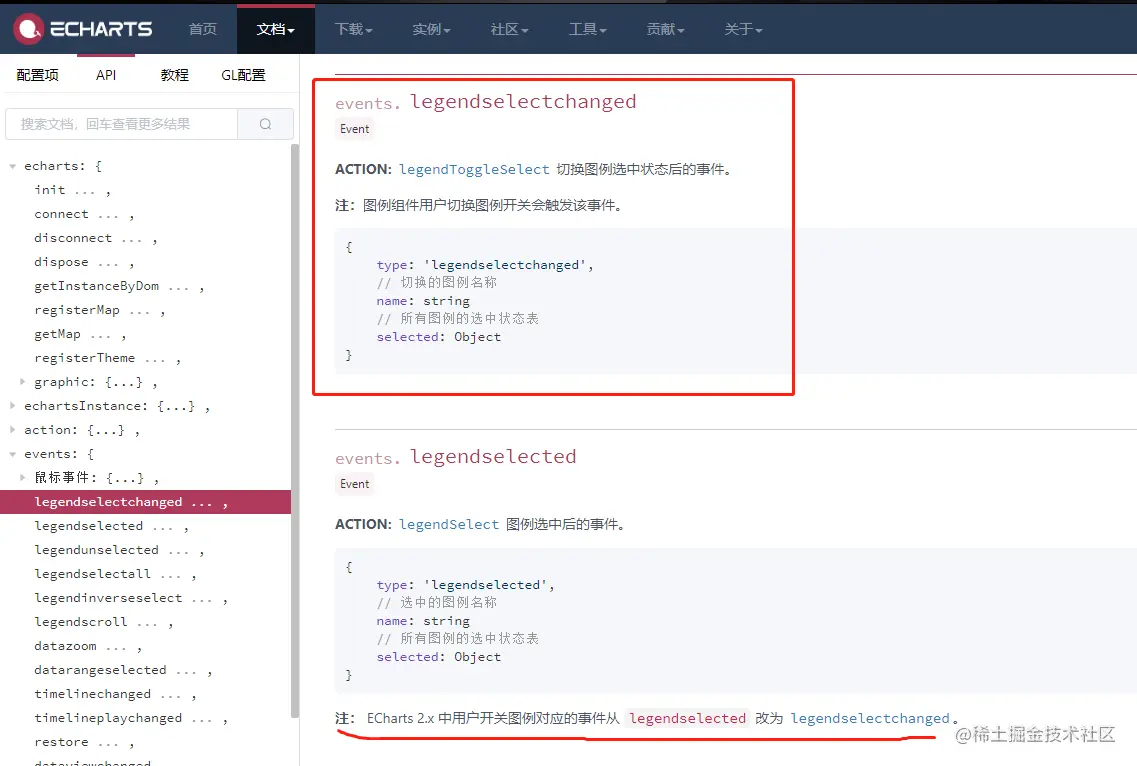Collapse the echarts tree node
Viewport: 1137px width, 766px height.
pyautogui.click(x=12, y=166)
